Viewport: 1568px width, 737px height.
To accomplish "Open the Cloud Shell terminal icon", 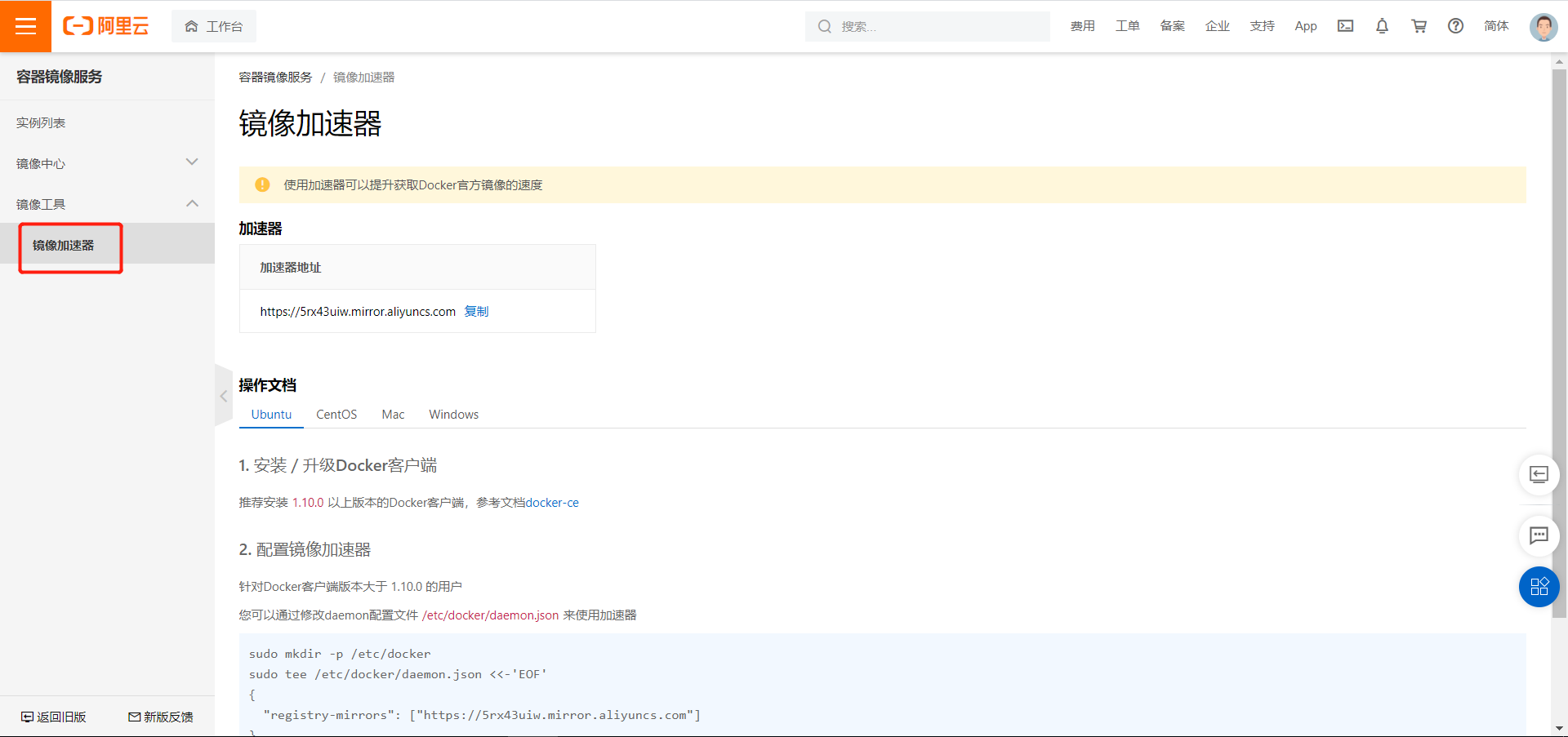I will (1345, 26).
